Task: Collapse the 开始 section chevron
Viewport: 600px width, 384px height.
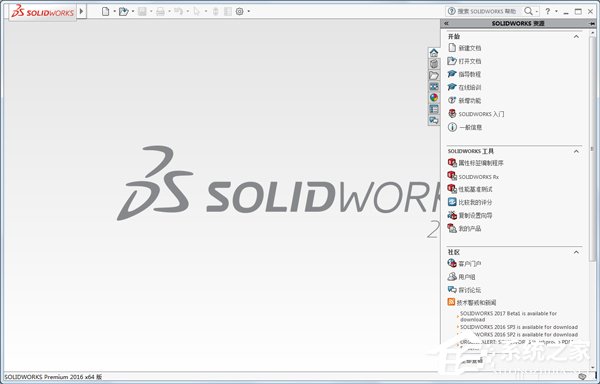Action: tap(576, 36)
